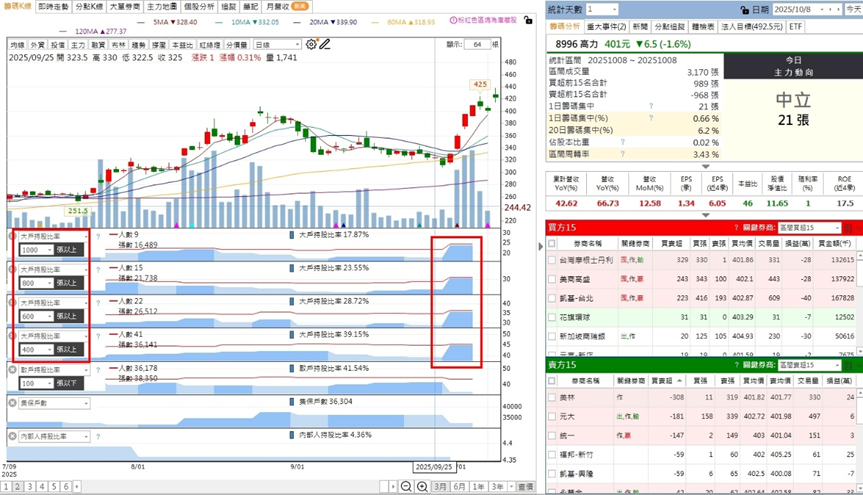Screen dimensions: 863x495
Task: Check the box for 凱基-台北
Action: coord(552,298)
